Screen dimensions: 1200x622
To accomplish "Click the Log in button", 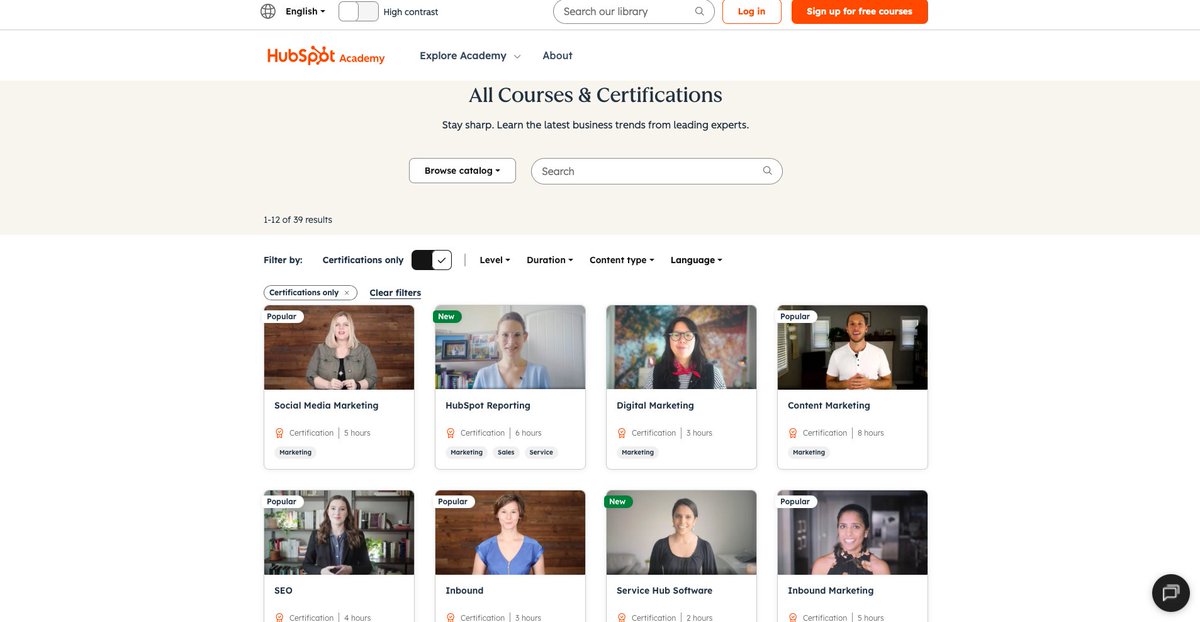I will tap(751, 12).
